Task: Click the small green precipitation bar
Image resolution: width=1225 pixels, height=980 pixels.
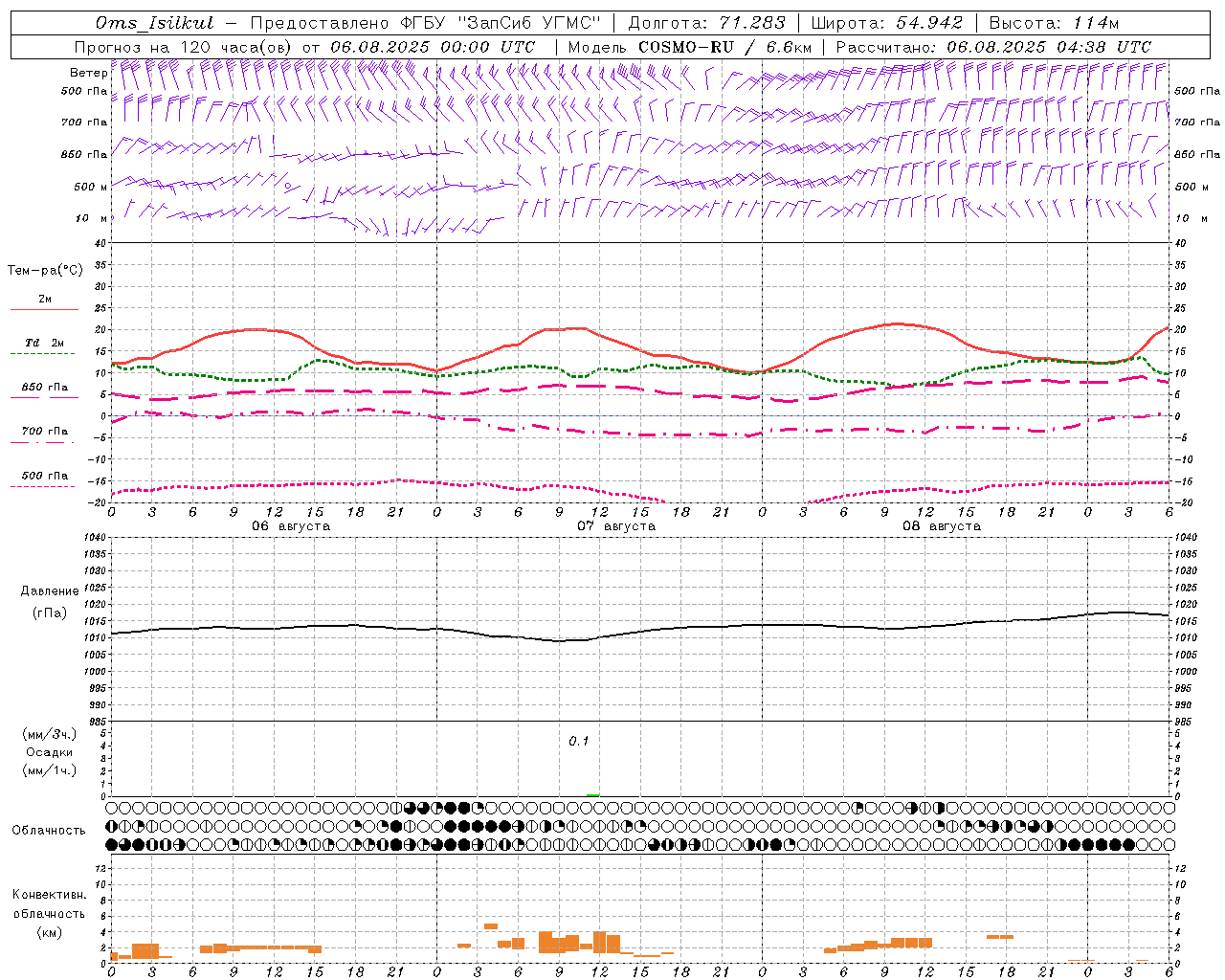Action: (593, 794)
